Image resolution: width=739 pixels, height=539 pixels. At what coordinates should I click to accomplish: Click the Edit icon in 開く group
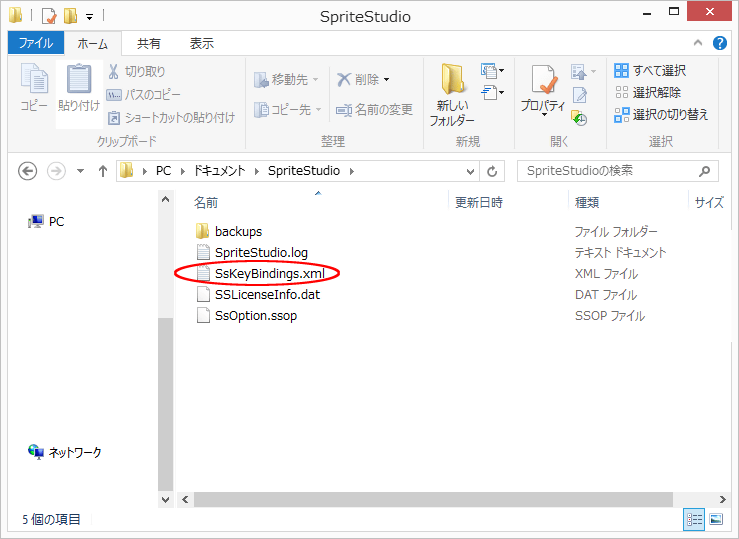pyautogui.click(x=579, y=95)
